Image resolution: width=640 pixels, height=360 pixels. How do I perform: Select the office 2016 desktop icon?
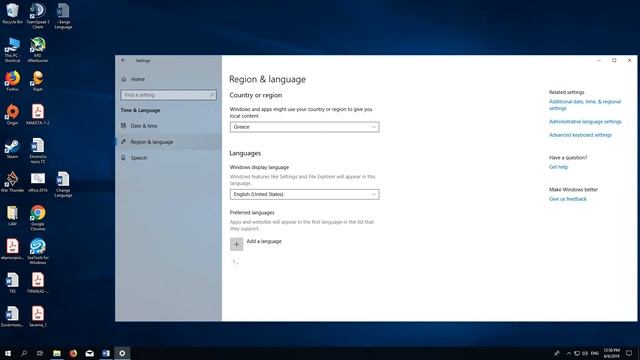pos(38,182)
